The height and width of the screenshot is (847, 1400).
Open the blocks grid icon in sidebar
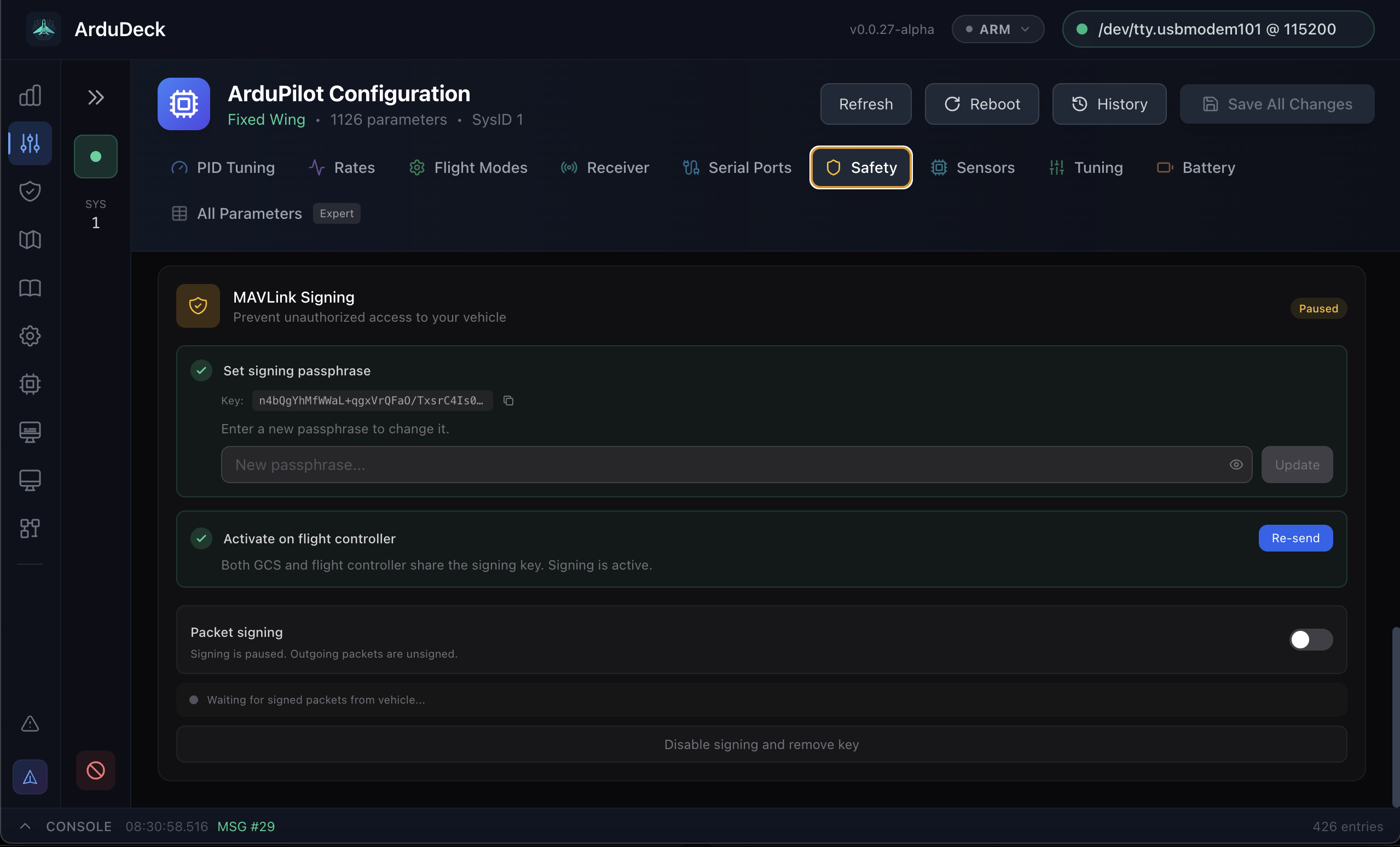click(x=30, y=529)
